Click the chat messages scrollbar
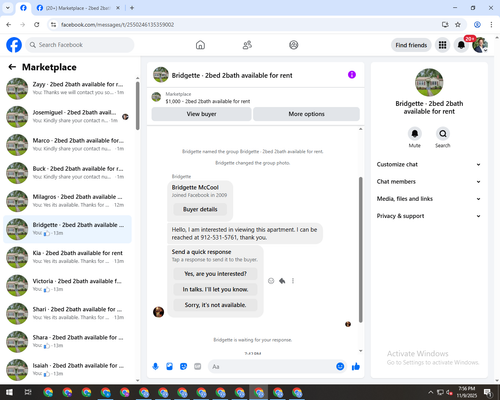The width and height of the screenshot is (500, 400). click(360, 250)
